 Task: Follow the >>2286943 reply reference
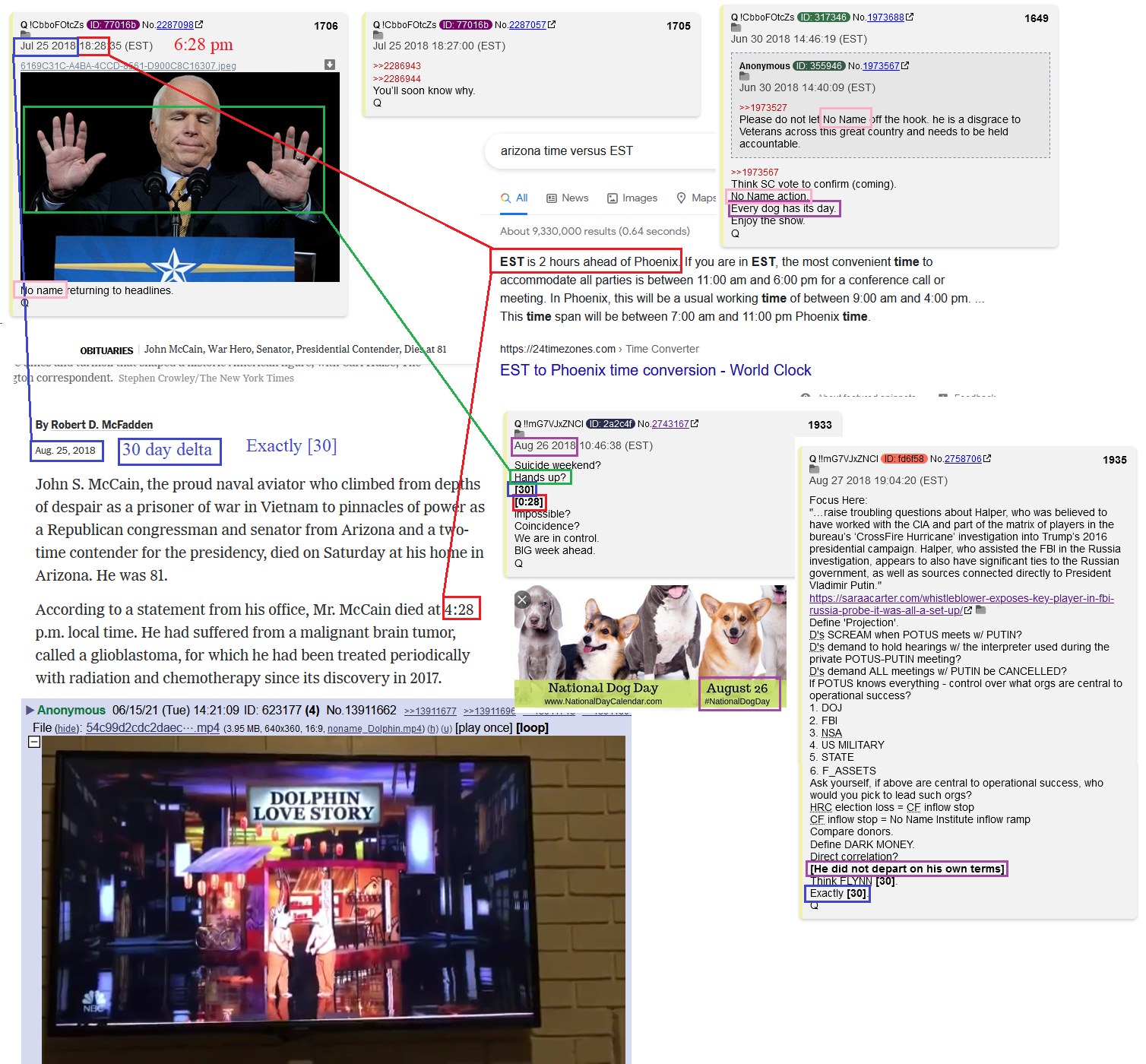(397, 66)
